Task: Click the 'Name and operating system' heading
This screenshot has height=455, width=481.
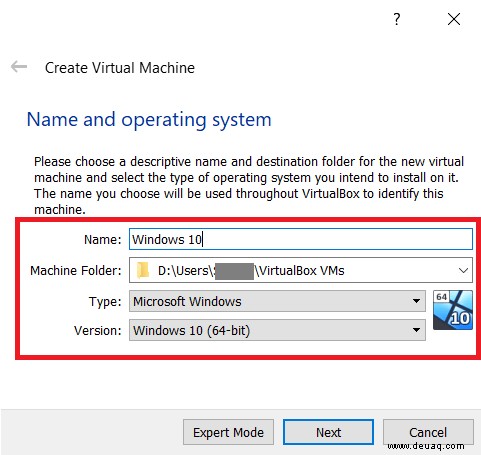Action: [x=149, y=120]
